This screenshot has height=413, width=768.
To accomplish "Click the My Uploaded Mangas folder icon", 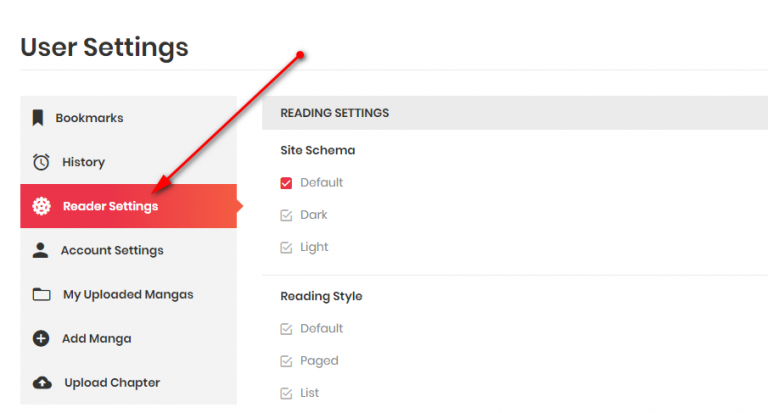I will pos(42,294).
